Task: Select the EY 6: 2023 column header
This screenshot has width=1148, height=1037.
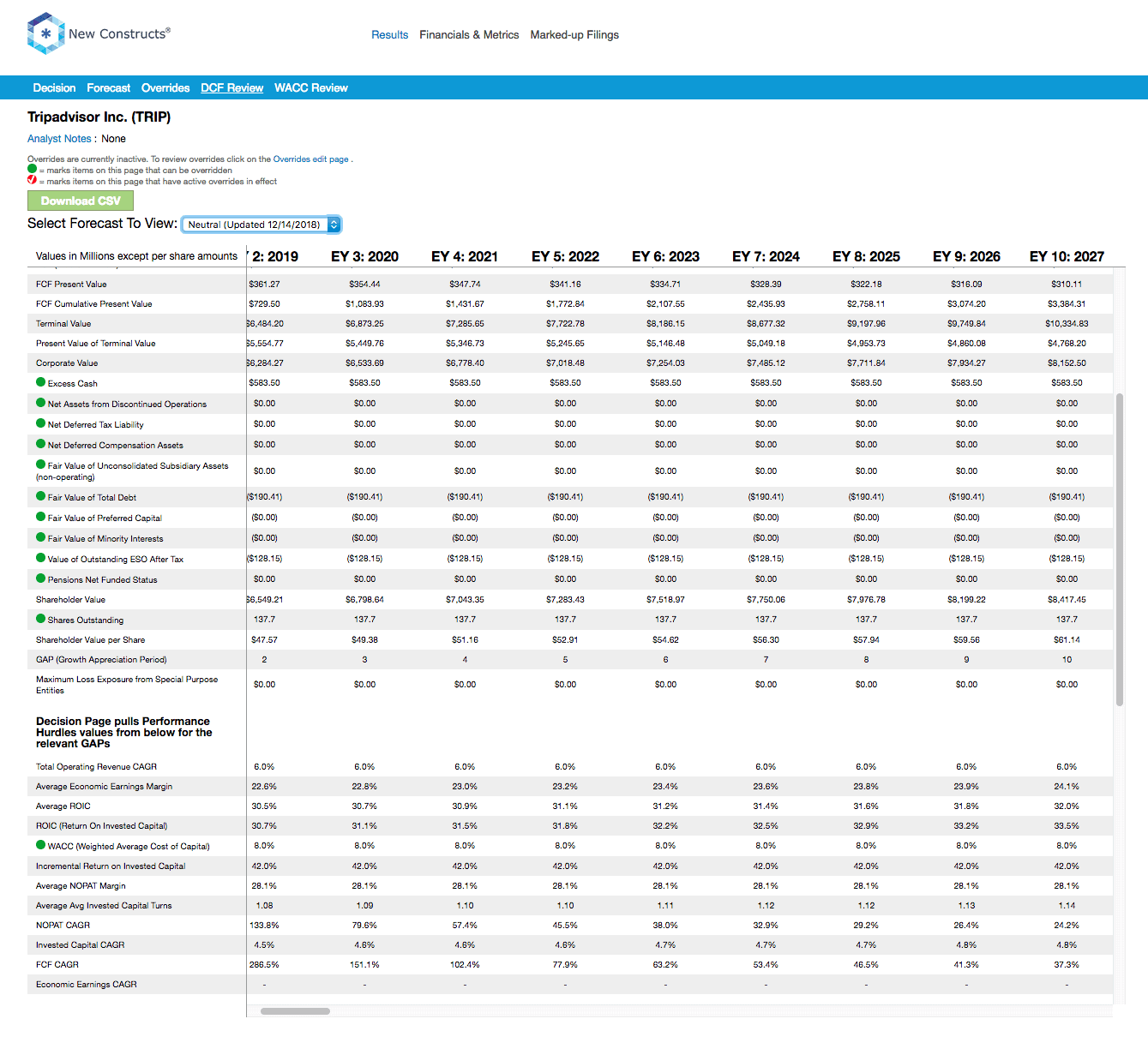Action: (665, 257)
